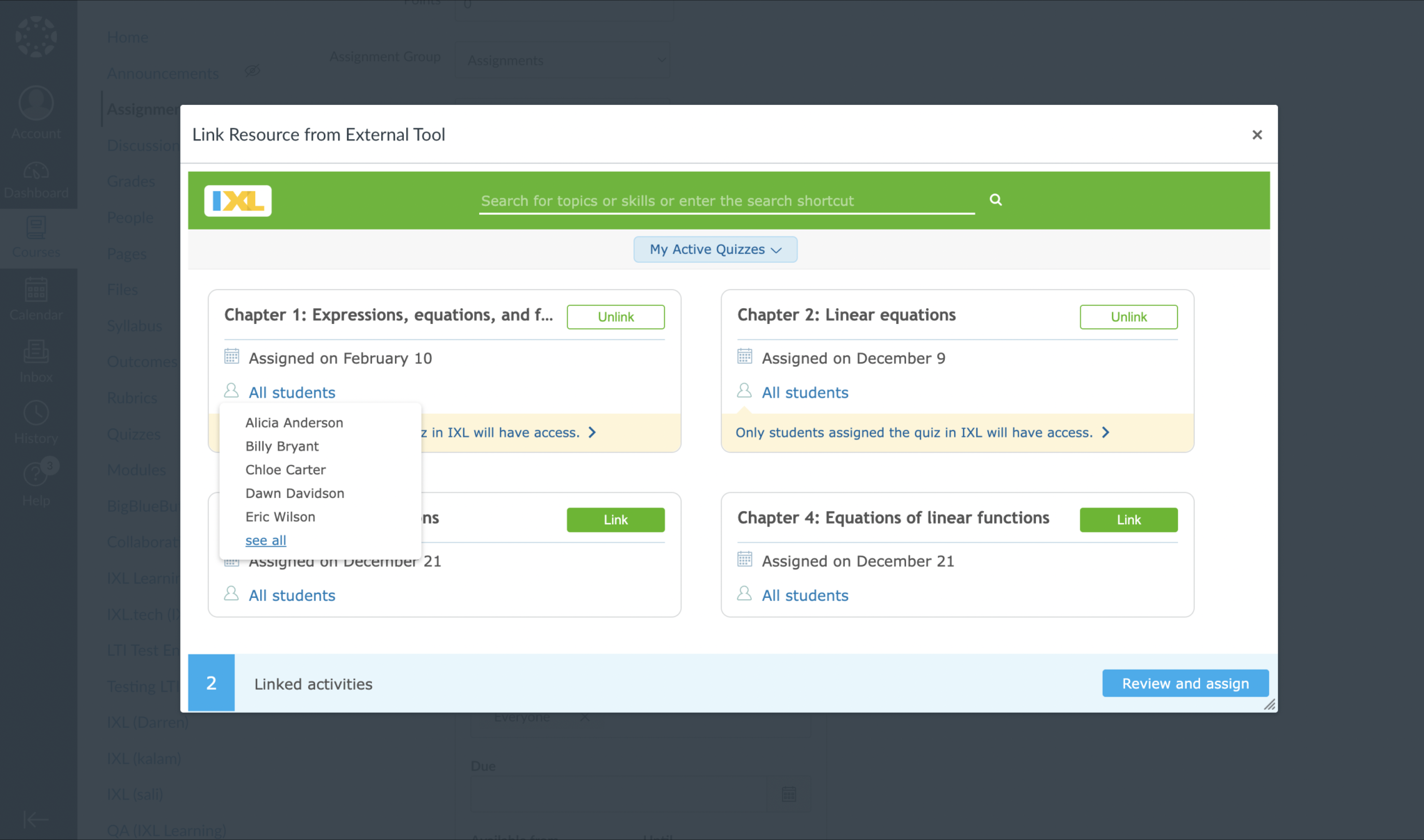Click the topic search input field
The width and height of the screenshot is (1424, 840).
click(725, 200)
